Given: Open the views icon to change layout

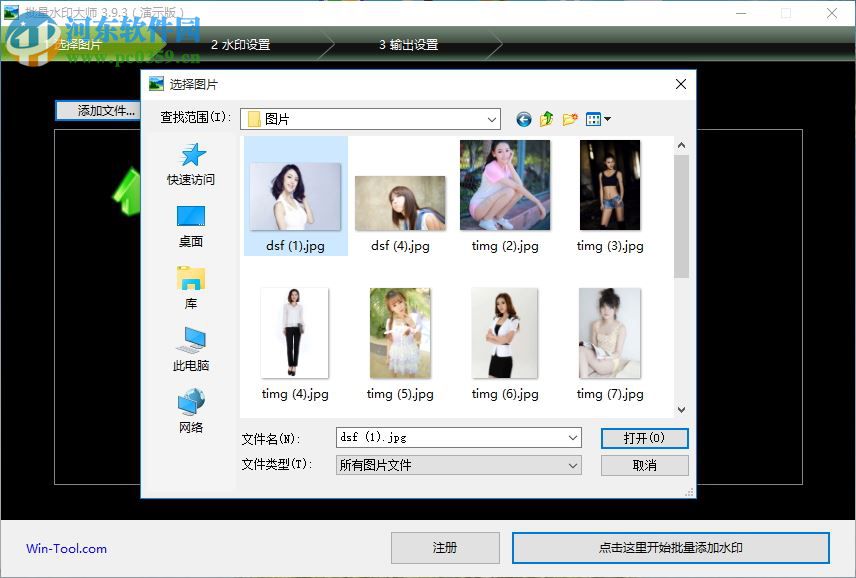Looking at the screenshot, I should click(x=597, y=119).
